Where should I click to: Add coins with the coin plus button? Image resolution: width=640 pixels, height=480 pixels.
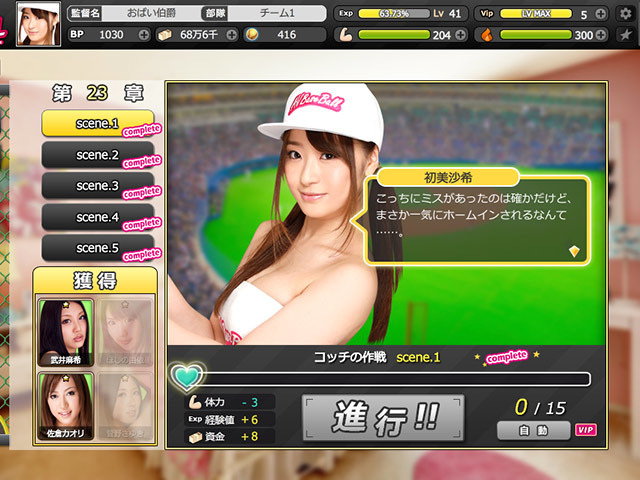[317, 35]
